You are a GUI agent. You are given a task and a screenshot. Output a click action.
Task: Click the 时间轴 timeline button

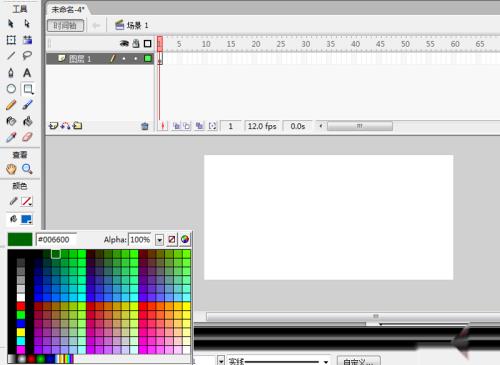tap(65, 26)
